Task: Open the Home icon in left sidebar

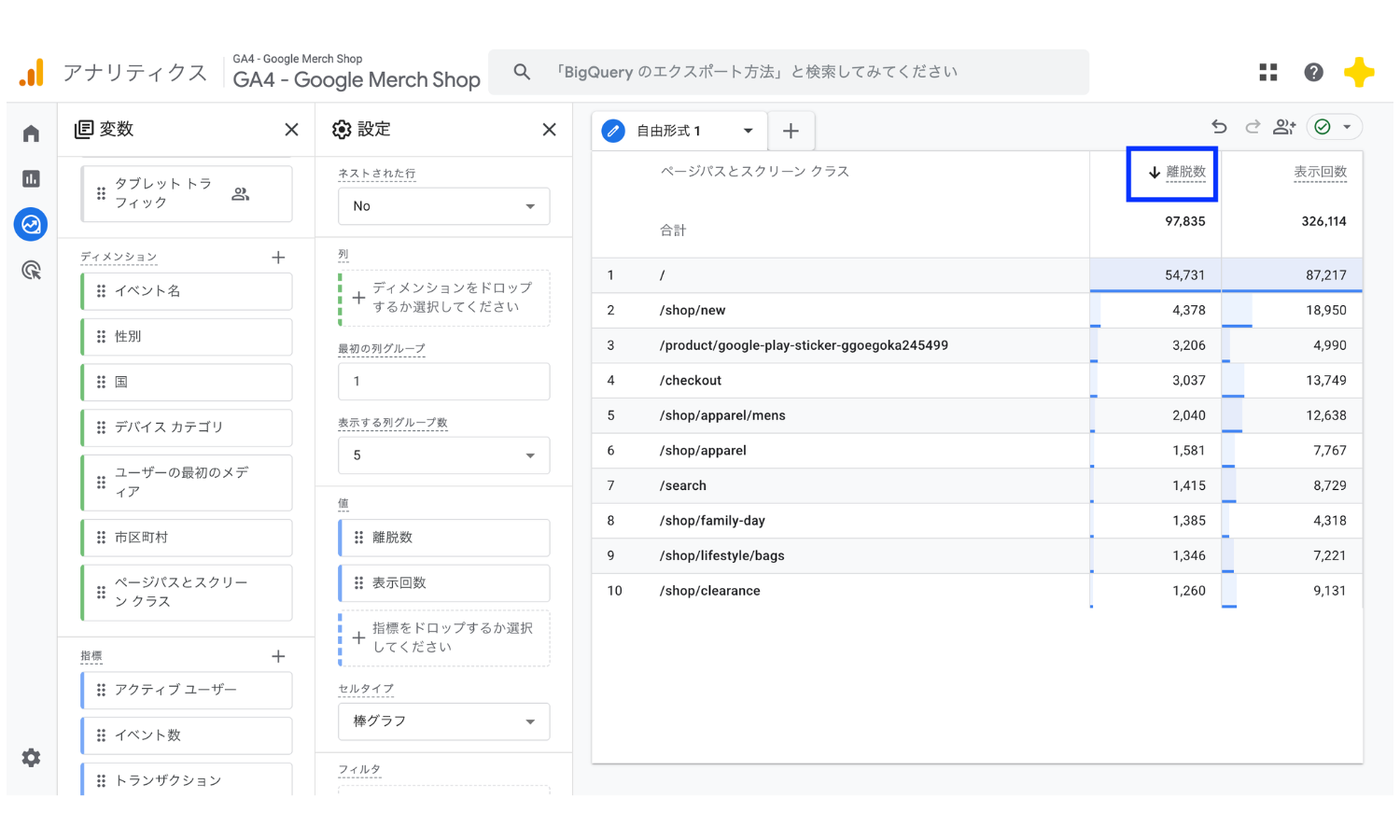Action: click(31, 133)
